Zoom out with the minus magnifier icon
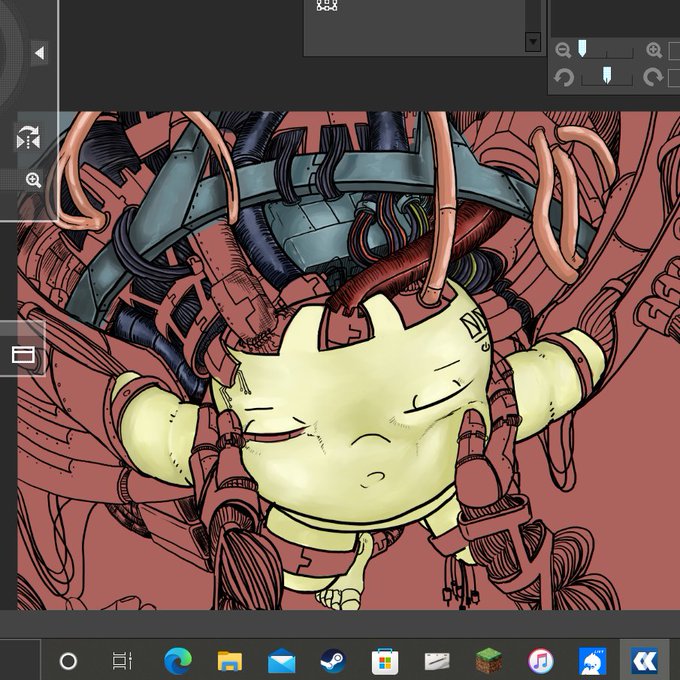Viewport: 680px width, 680px height. (x=563, y=50)
